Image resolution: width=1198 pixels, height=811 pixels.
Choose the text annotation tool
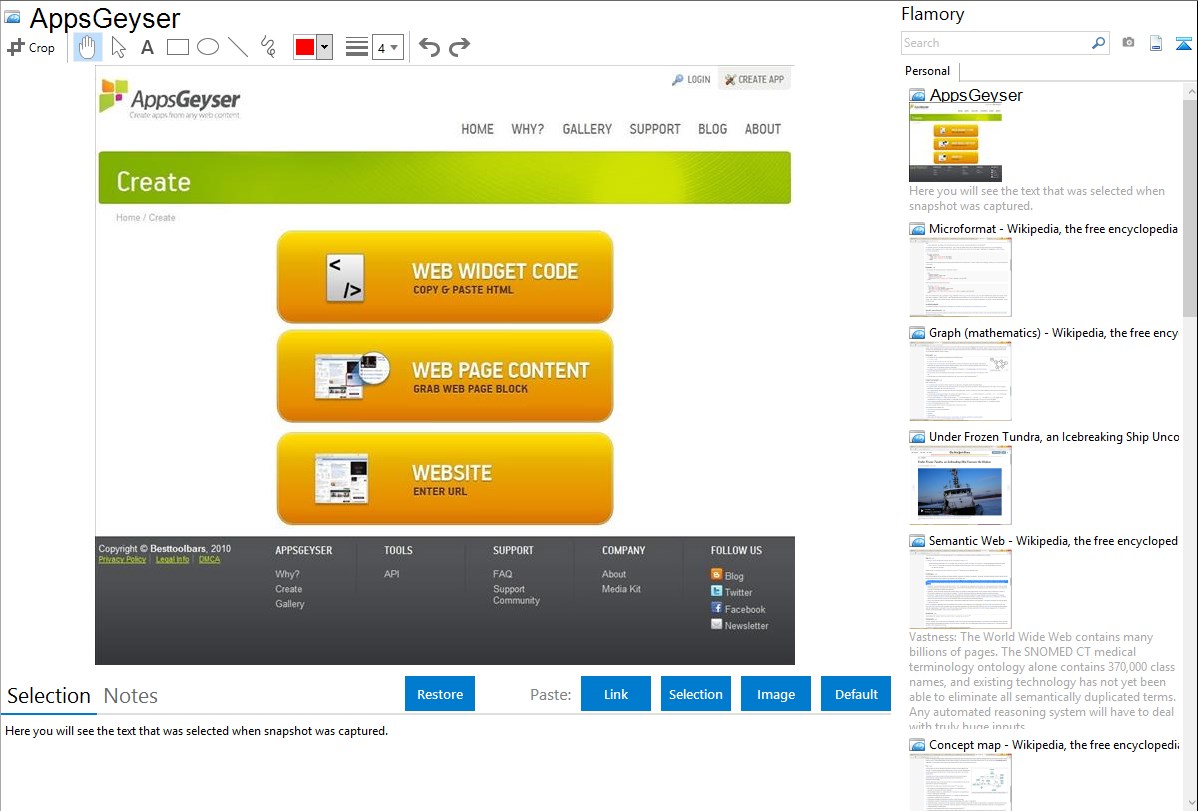[147, 47]
